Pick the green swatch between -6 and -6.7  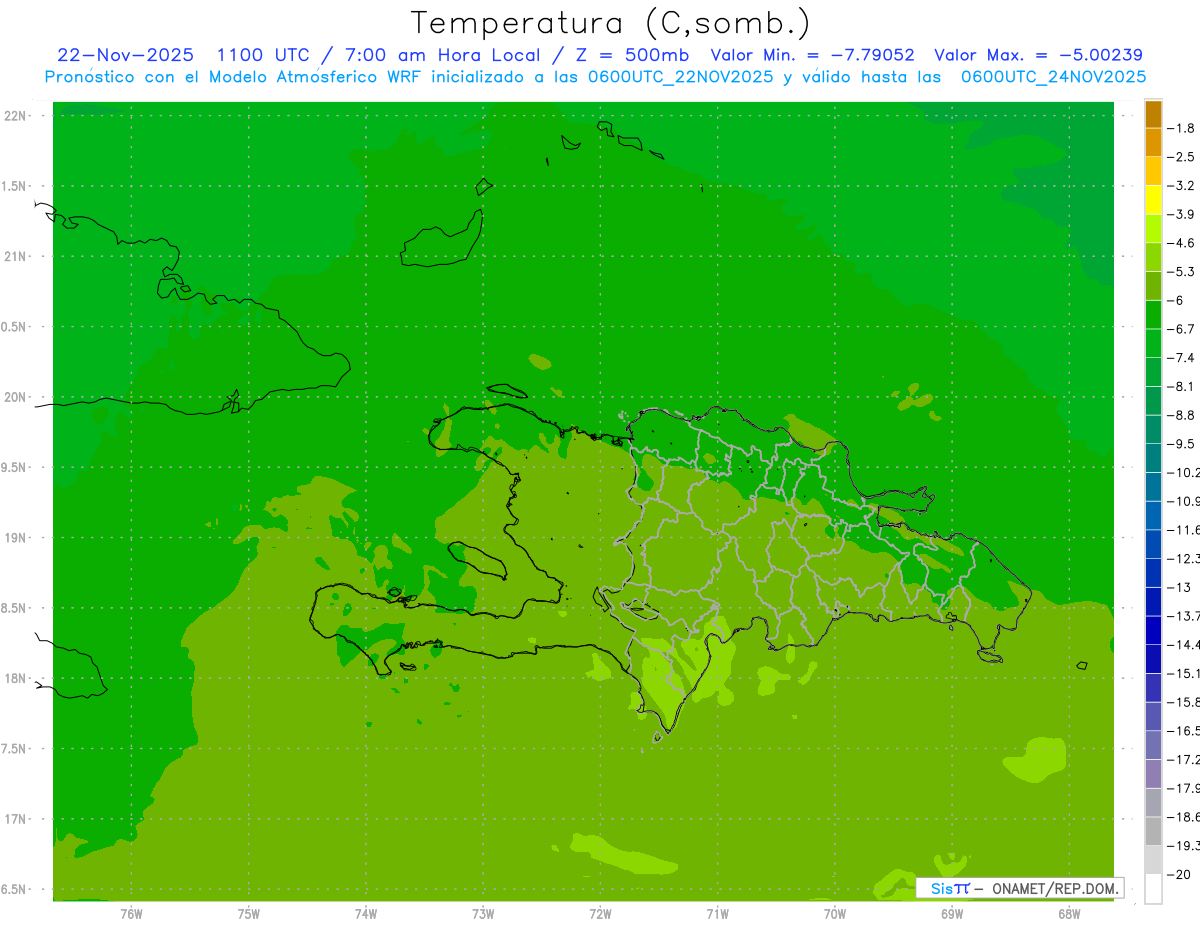(x=1153, y=314)
